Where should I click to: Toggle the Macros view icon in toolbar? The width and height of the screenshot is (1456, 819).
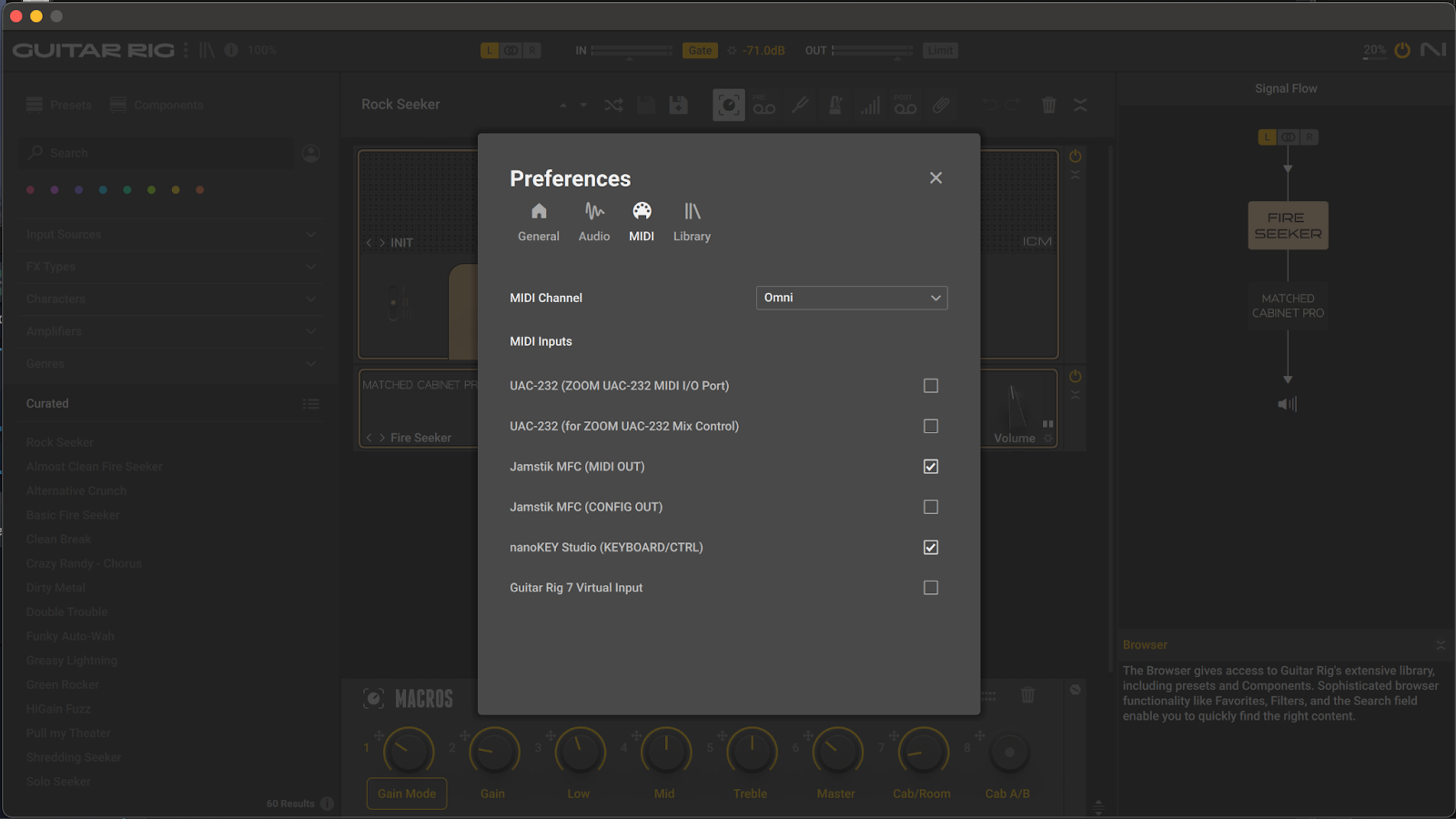point(729,106)
